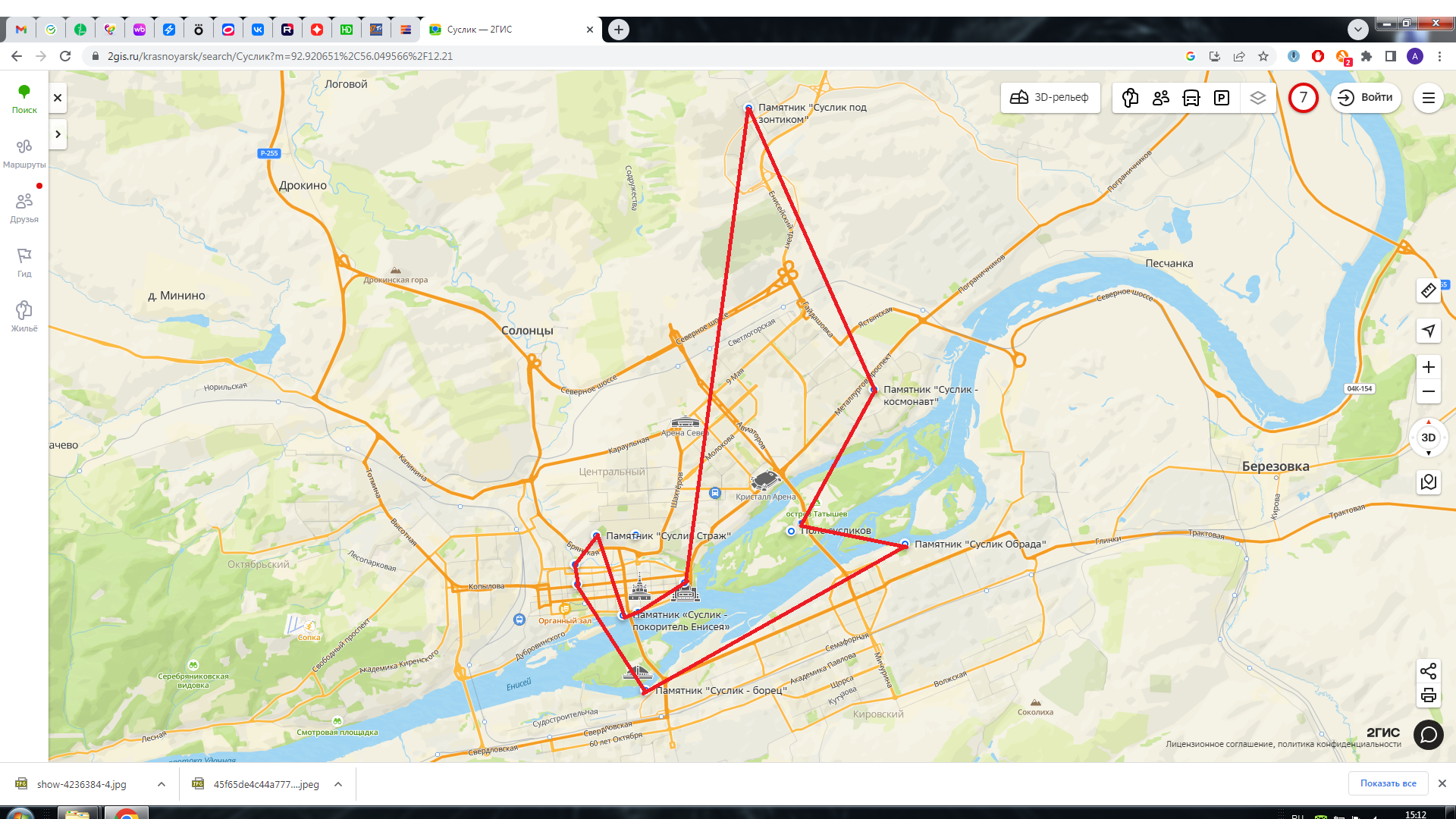Click the Памятник "Суслик - борец" label

[x=721, y=691]
